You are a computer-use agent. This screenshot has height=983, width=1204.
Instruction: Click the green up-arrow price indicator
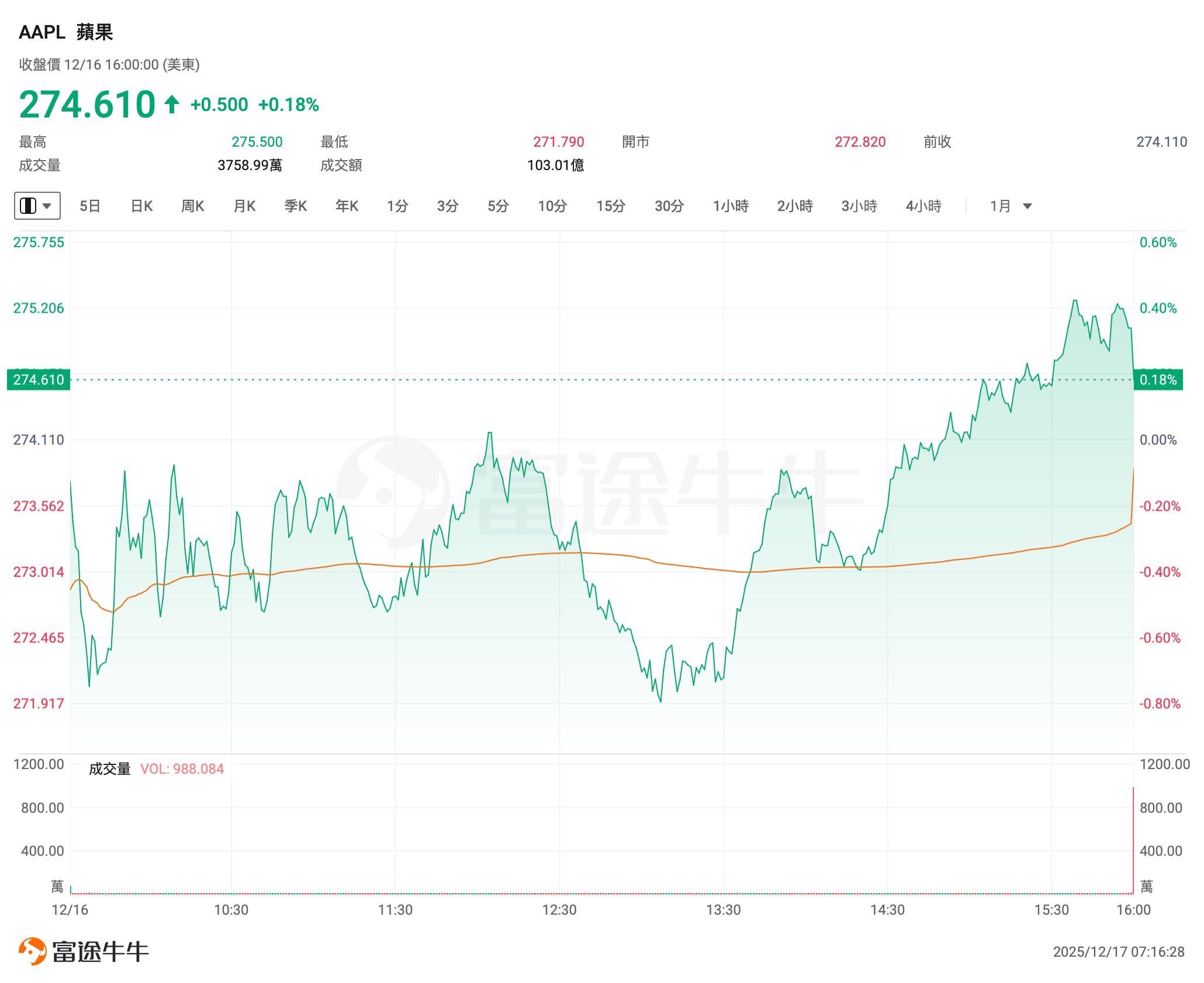tap(171, 105)
